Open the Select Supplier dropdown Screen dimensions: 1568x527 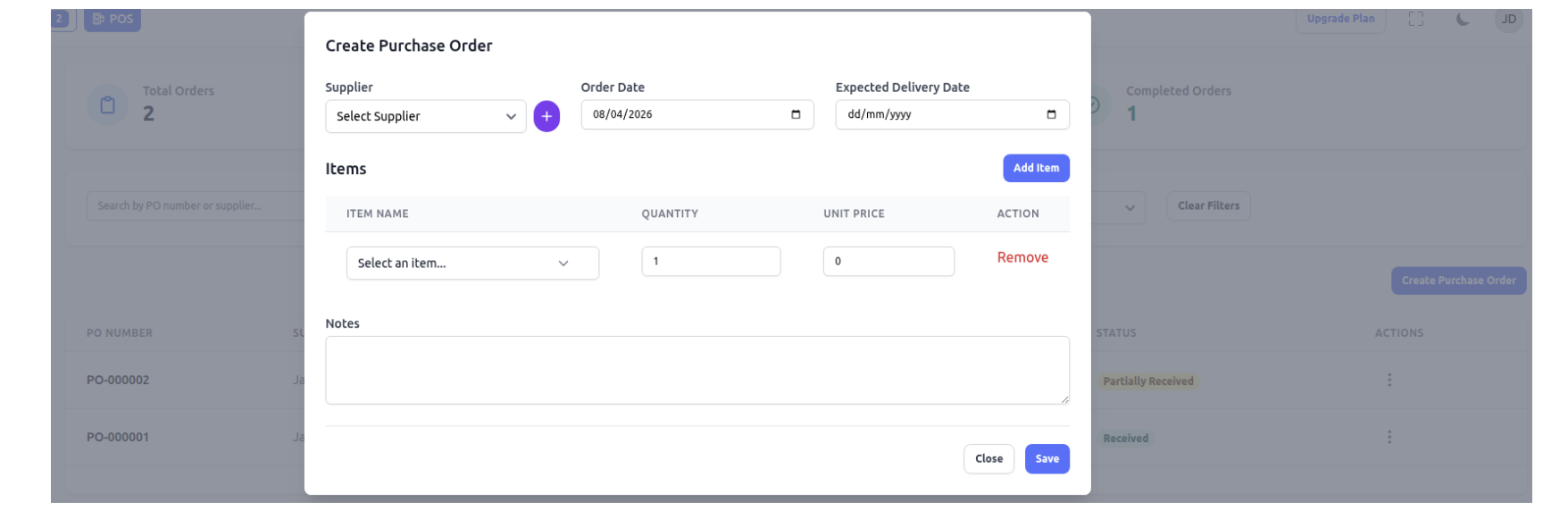[x=426, y=116]
